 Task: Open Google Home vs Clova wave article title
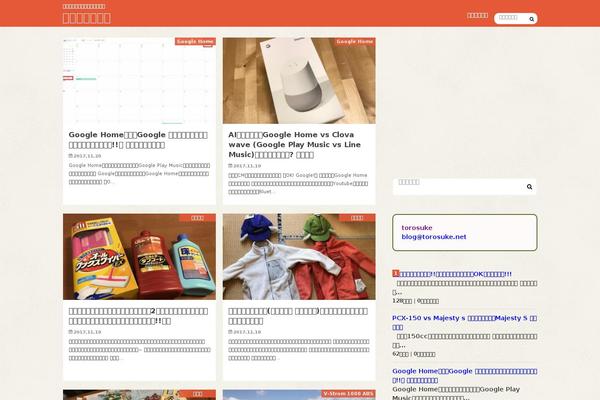[295, 145]
